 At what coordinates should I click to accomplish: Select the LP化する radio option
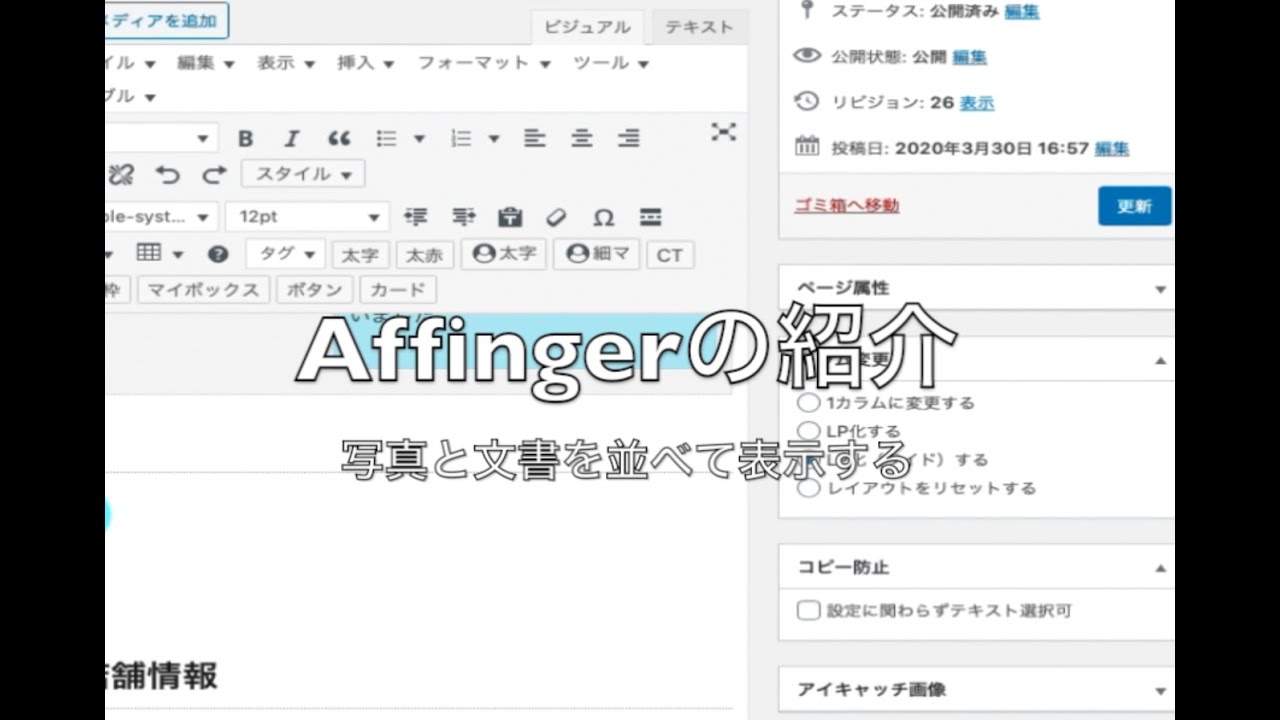tap(809, 431)
